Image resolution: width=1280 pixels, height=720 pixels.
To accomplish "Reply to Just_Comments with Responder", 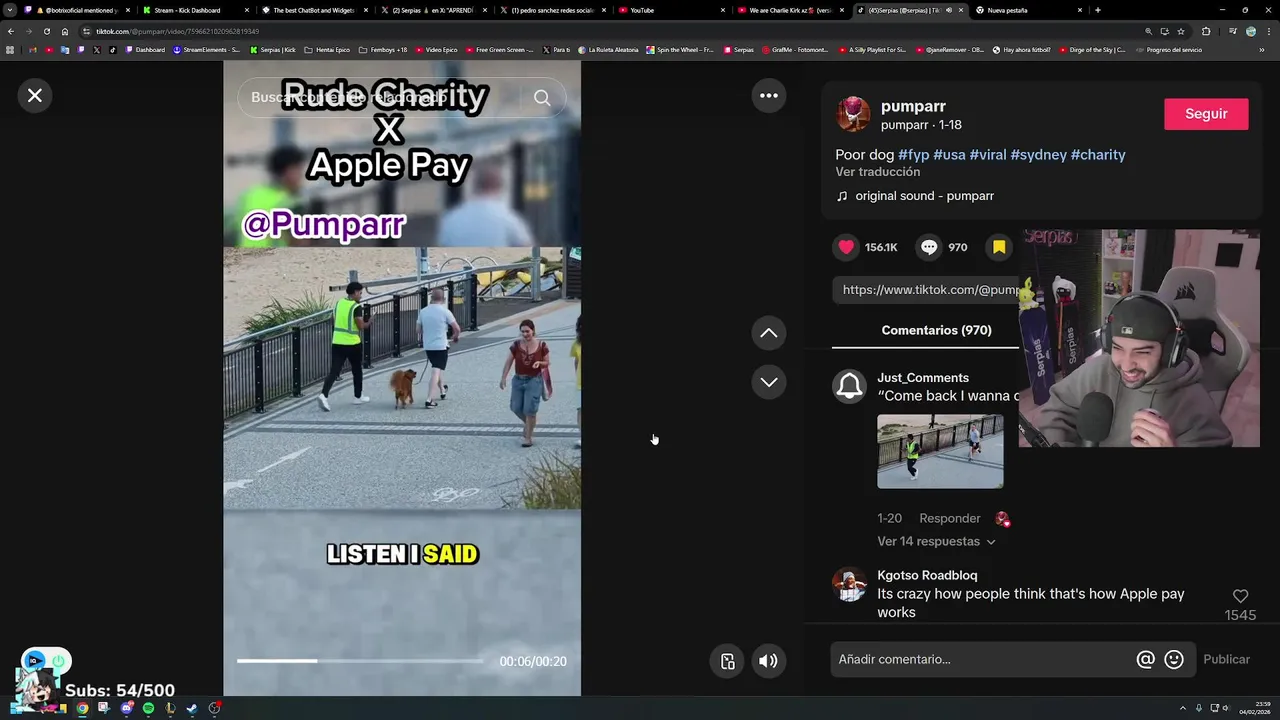I will tap(950, 518).
